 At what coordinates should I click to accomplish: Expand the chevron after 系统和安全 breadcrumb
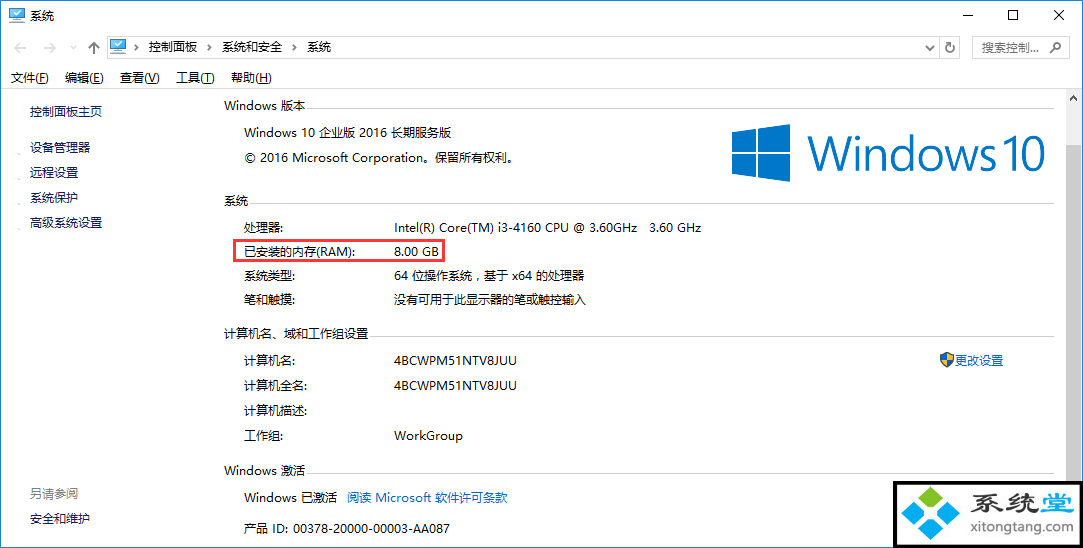coord(294,47)
